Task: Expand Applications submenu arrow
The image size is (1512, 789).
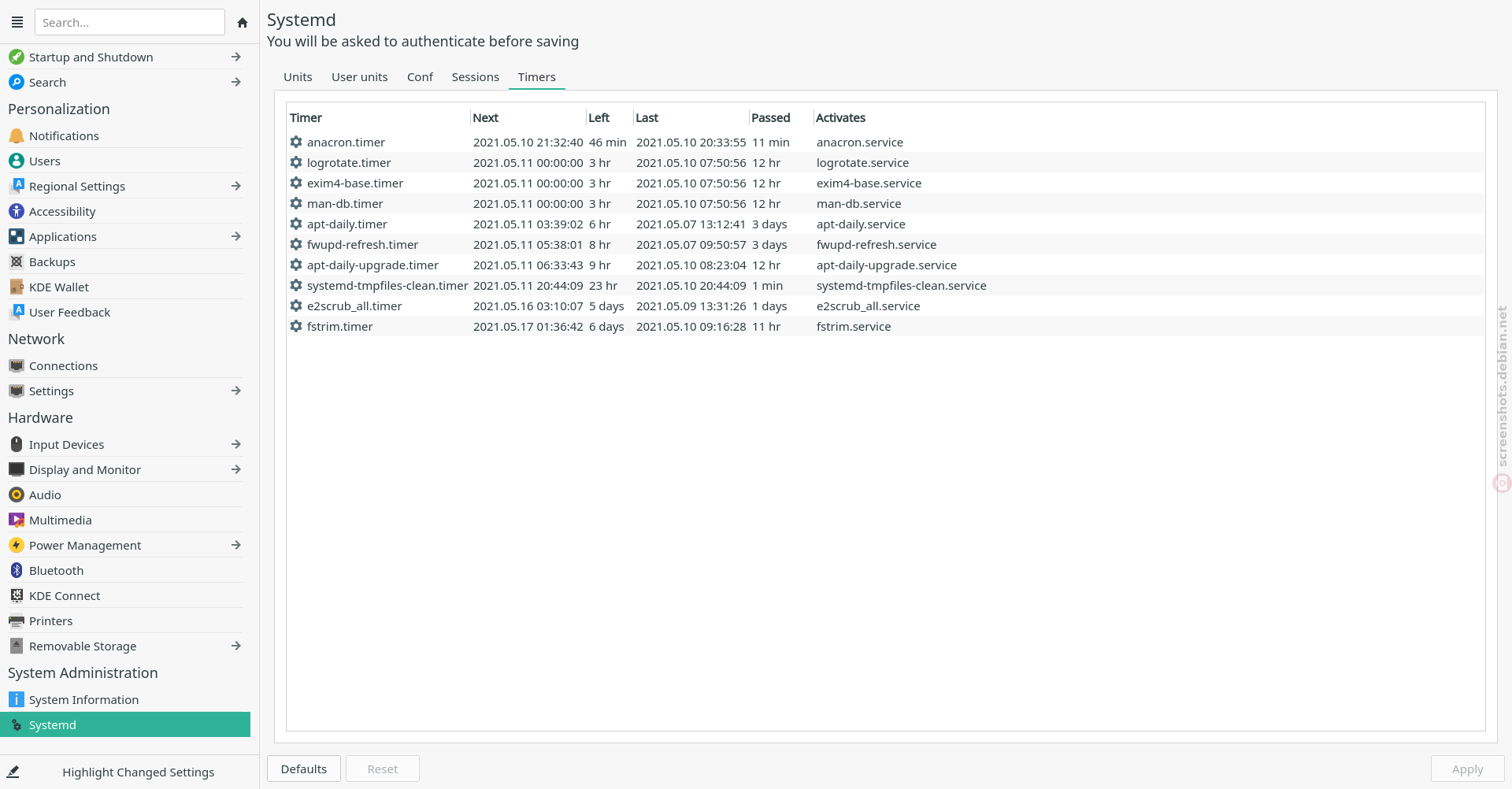Action: pyautogui.click(x=236, y=236)
